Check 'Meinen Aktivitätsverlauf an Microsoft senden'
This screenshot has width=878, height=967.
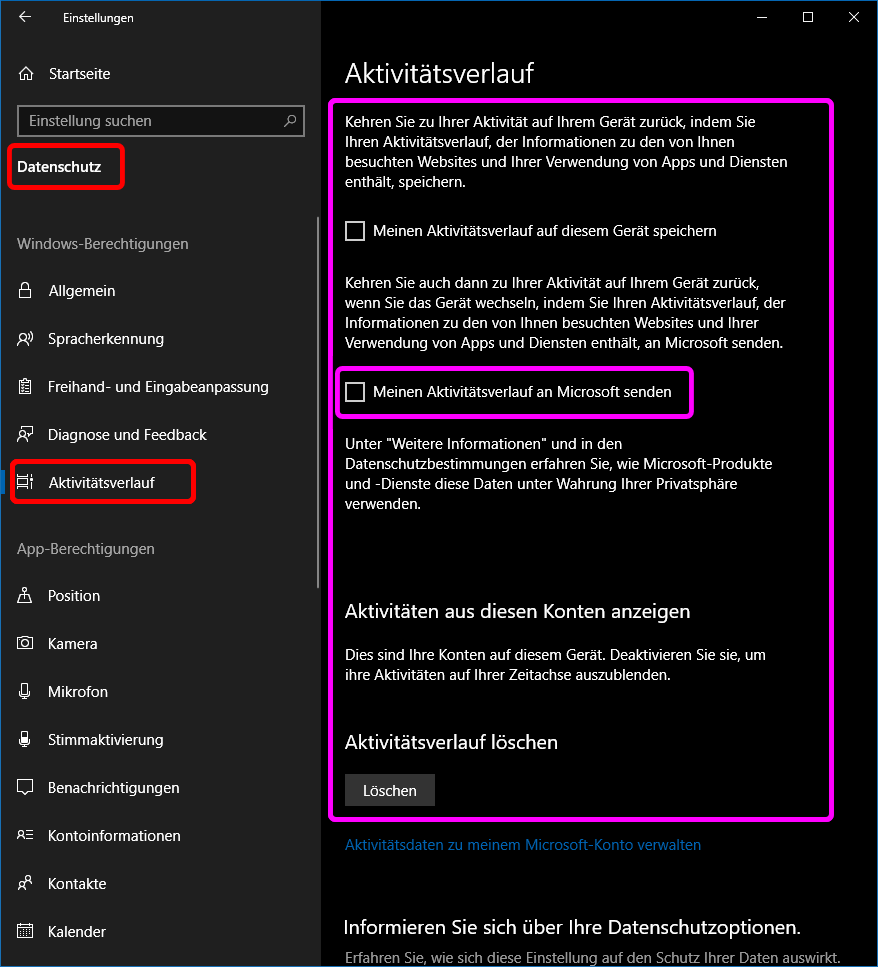(355, 392)
